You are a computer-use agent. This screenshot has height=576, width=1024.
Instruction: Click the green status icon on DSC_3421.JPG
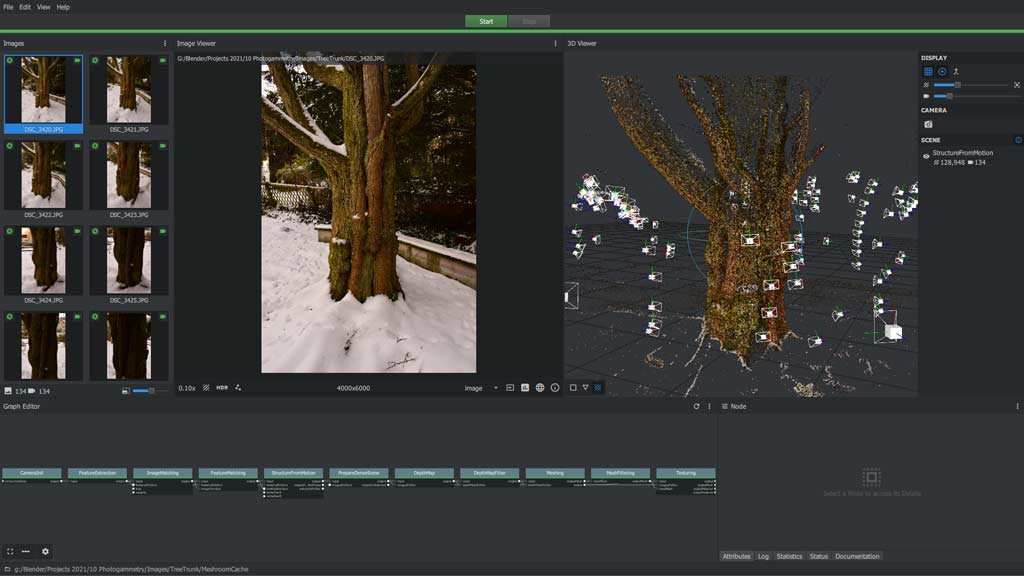(95, 61)
